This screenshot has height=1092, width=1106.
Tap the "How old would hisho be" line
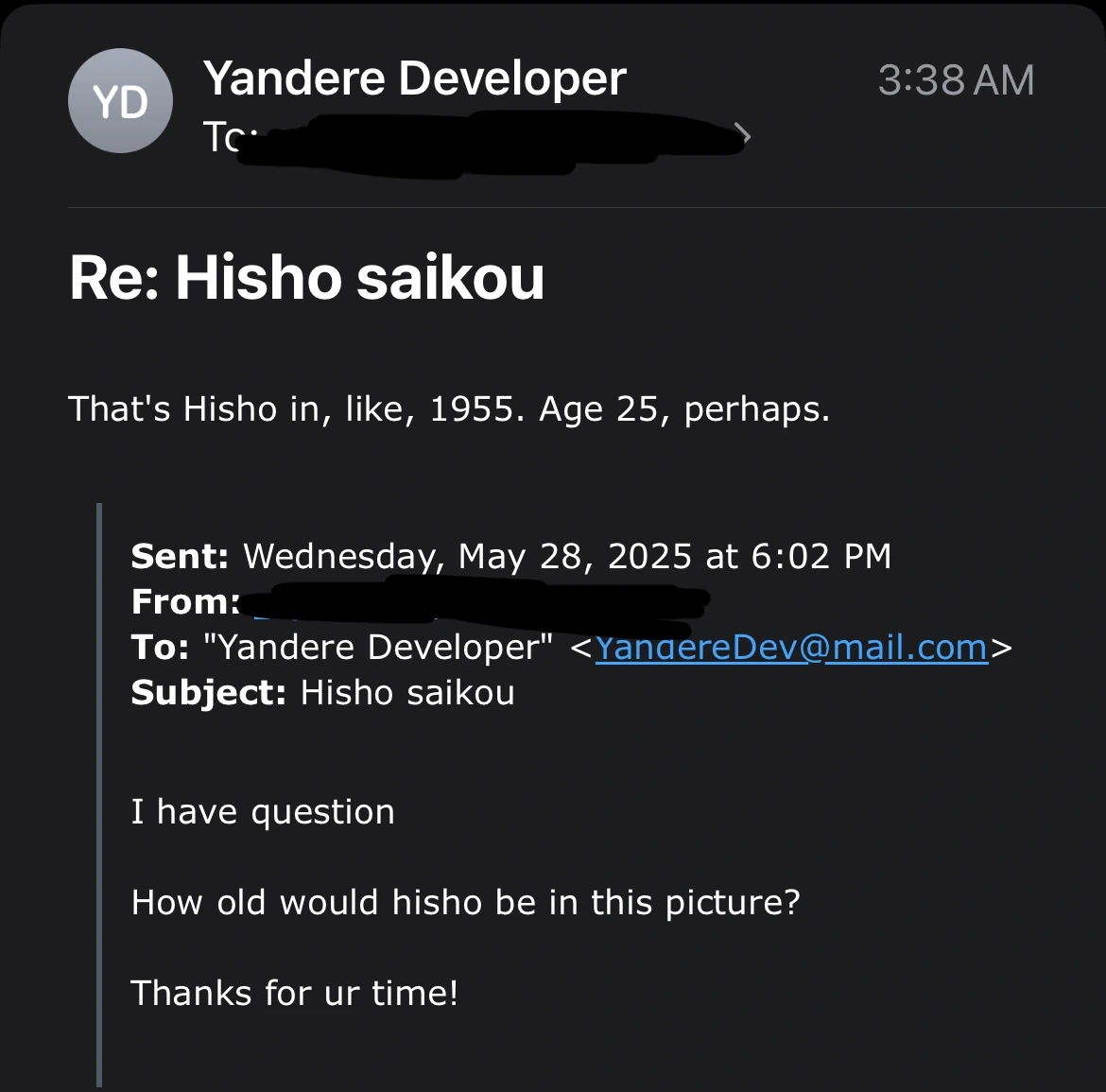coord(465,903)
